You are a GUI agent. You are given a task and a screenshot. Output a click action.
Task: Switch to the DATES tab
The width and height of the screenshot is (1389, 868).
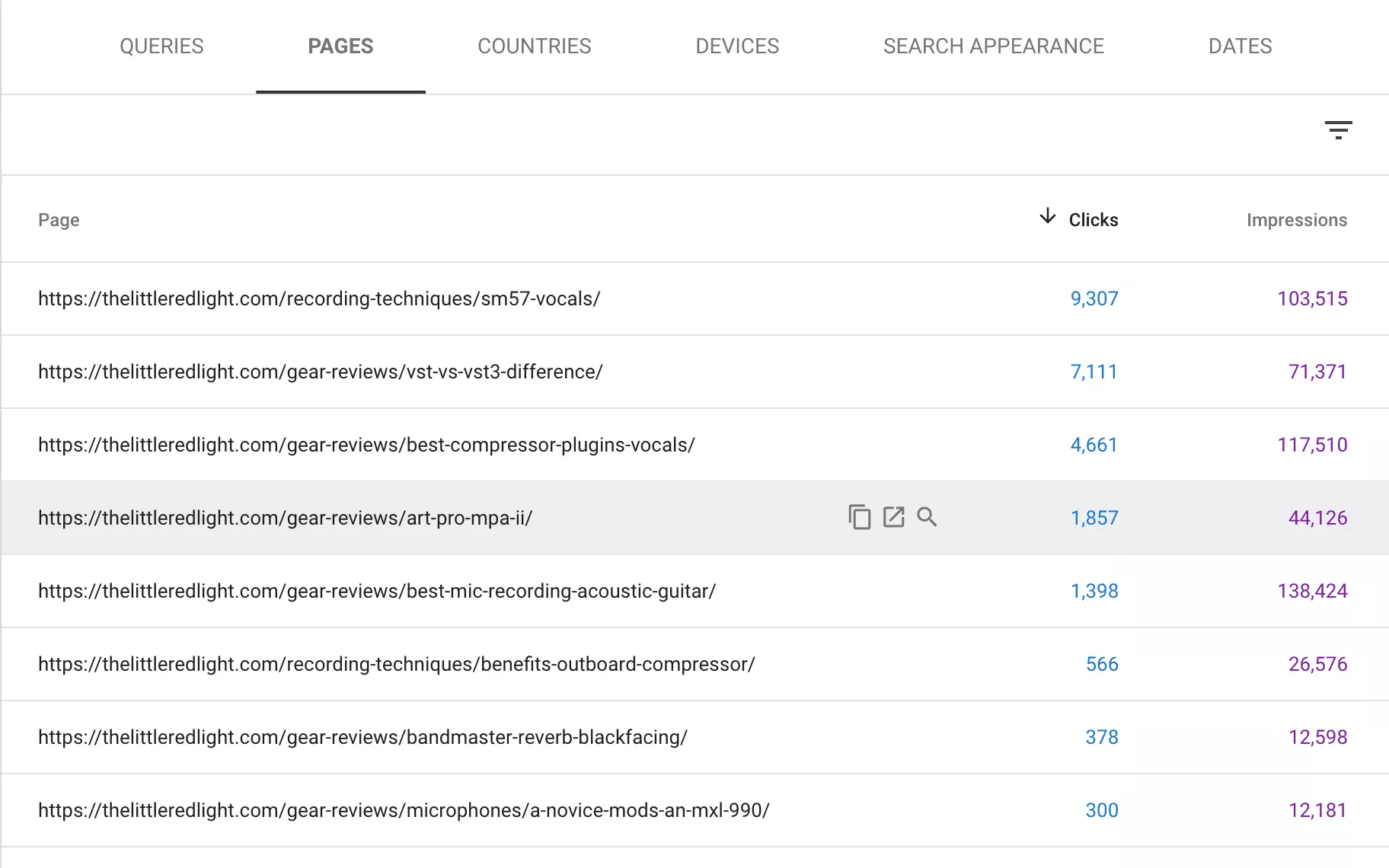pos(1239,46)
